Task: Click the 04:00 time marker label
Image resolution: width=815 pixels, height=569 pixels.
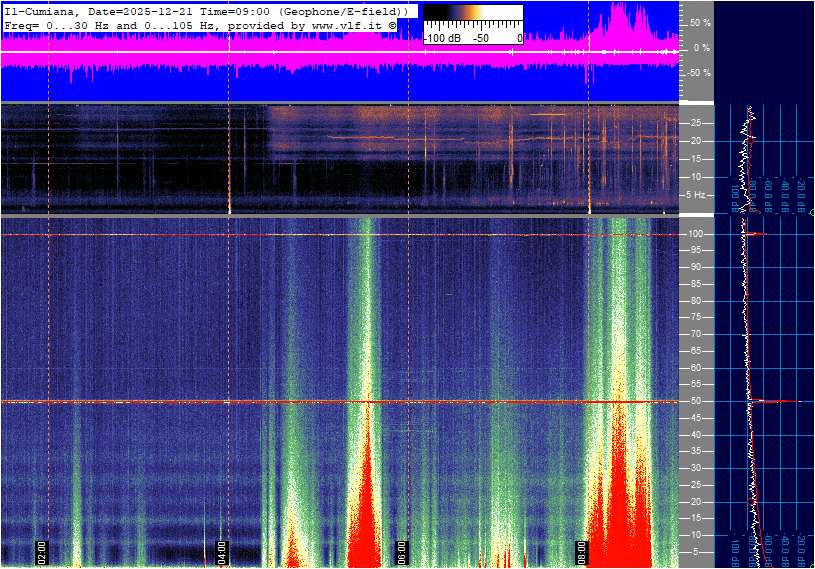Action: (222, 553)
